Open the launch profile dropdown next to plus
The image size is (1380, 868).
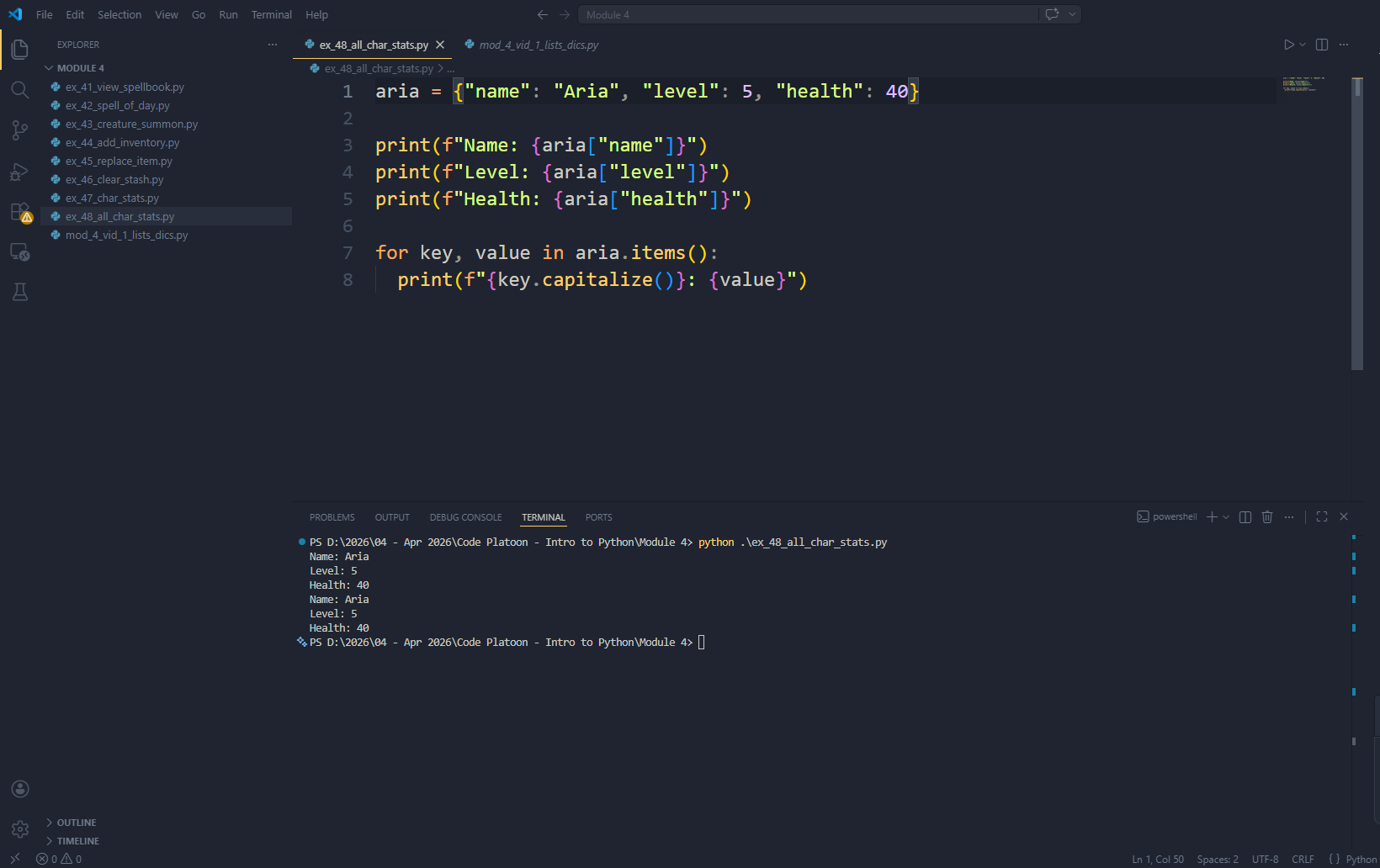(1226, 517)
